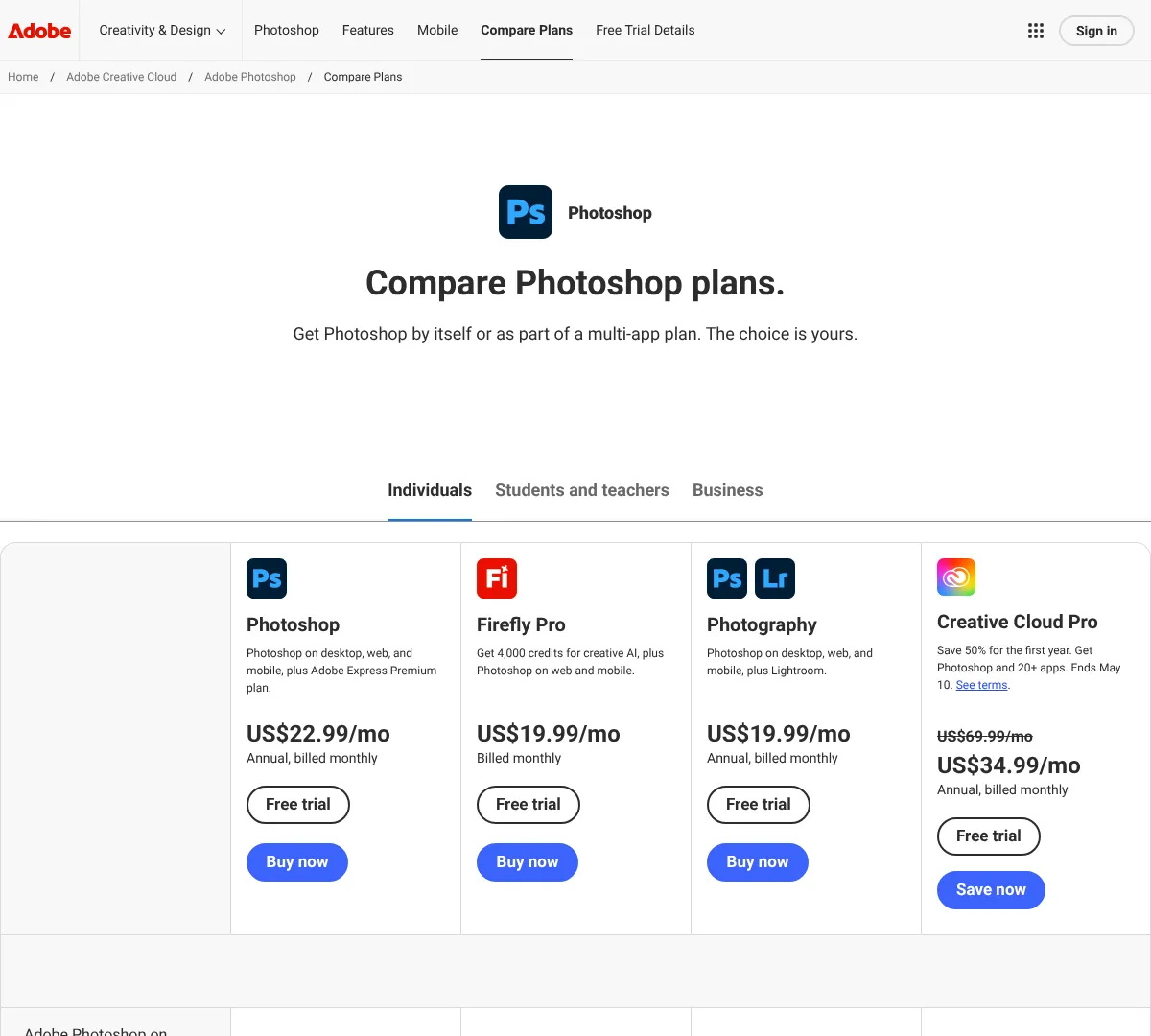This screenshot has height=1036, width=1151.
Task: Click the US$34.99/mo price
Action: (x=1009, y=765)
